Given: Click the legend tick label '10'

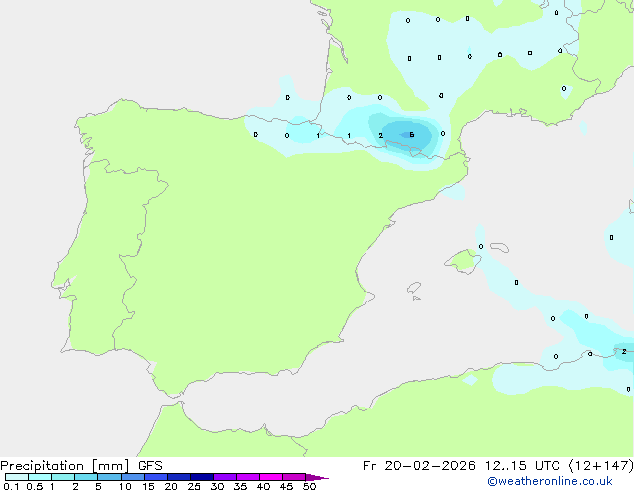Looking at the screenshot, I should click(x=125, y=486).
